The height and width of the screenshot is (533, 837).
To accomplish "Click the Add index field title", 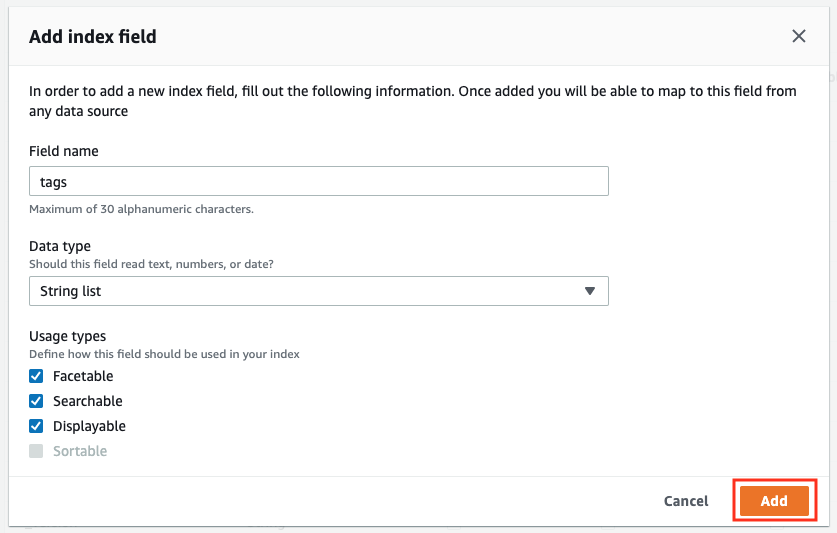I will [93, 36].
